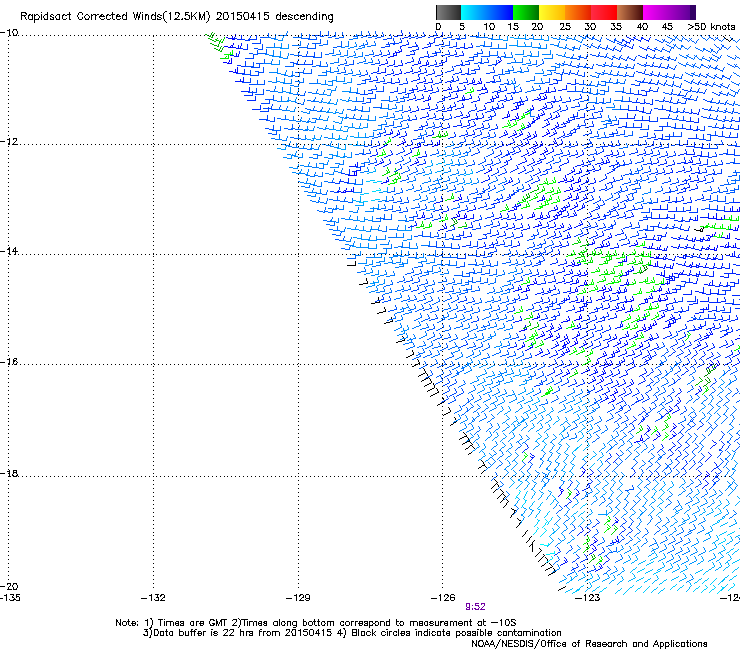This screenshot has height=650, width=740.
Task: Select the gray 0-5 knots color swatch
Action: pos(448,12)
